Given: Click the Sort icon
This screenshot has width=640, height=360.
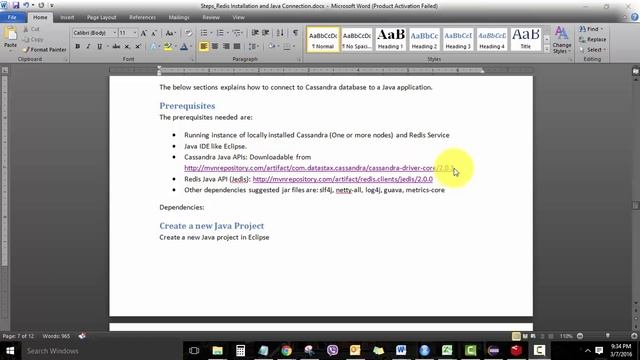Looking at the screenshot, I should click(280, 33).
